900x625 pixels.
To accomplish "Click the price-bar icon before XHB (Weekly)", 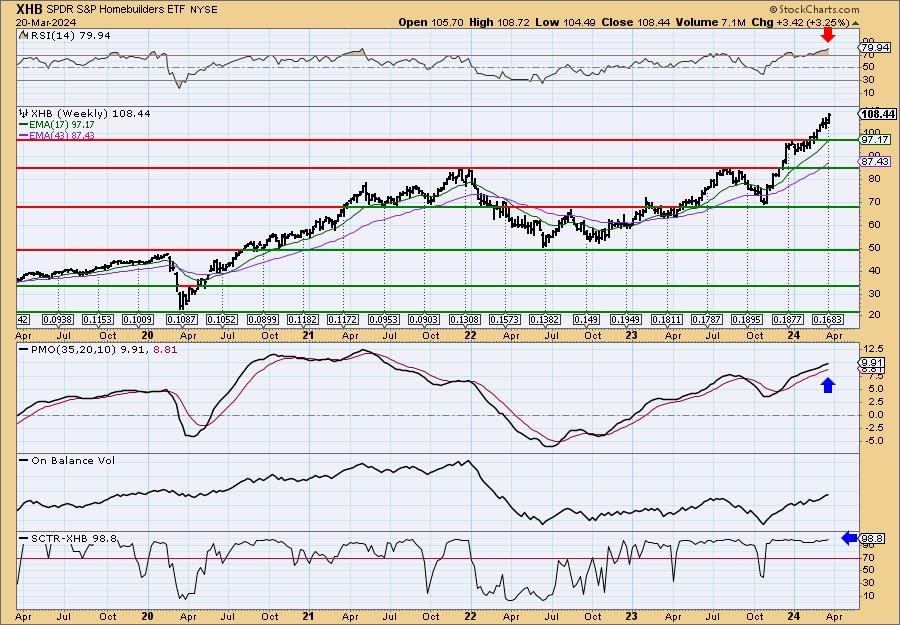I will [24, 114].
